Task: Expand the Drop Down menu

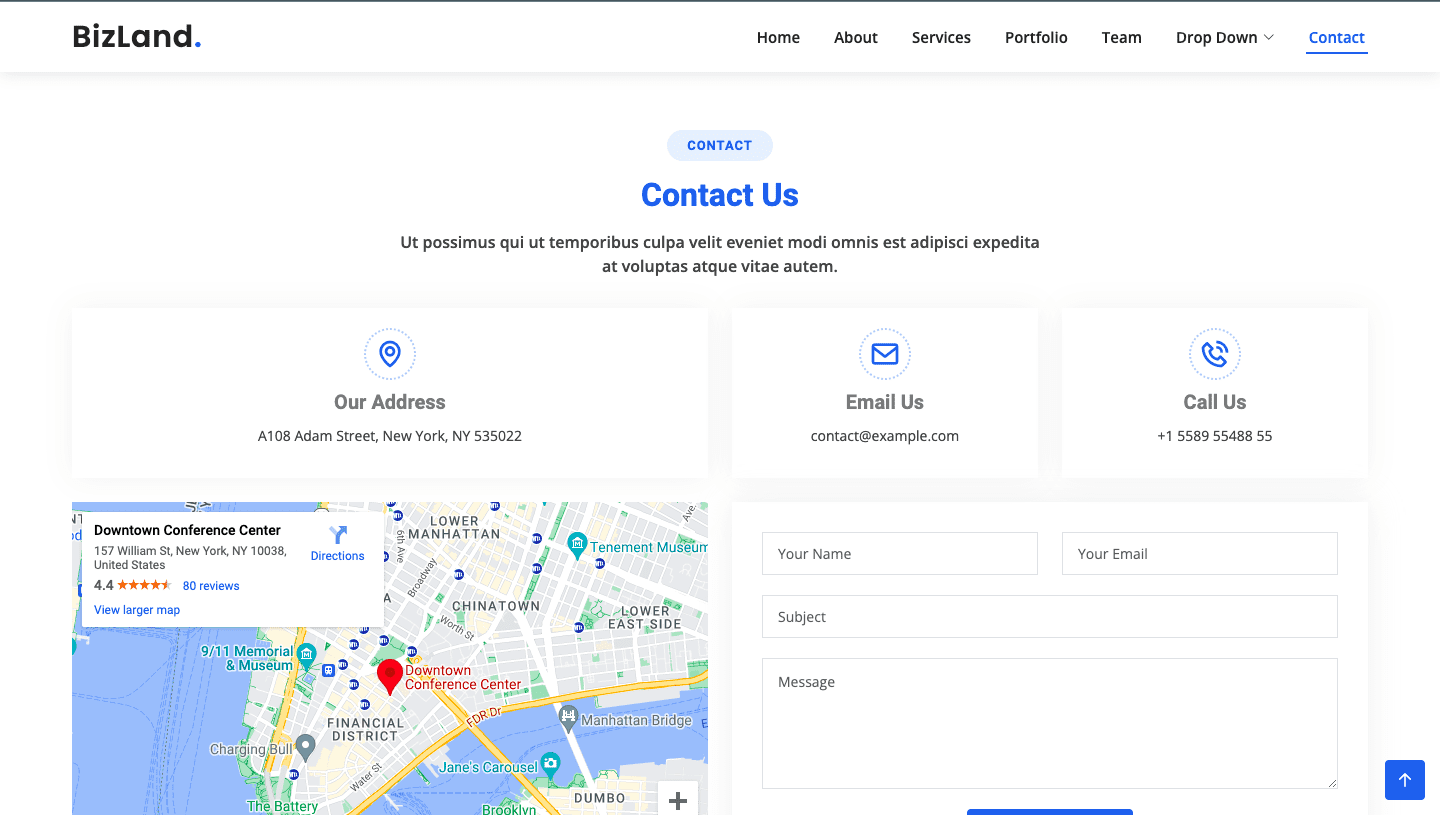Action: pos(1224,38)
